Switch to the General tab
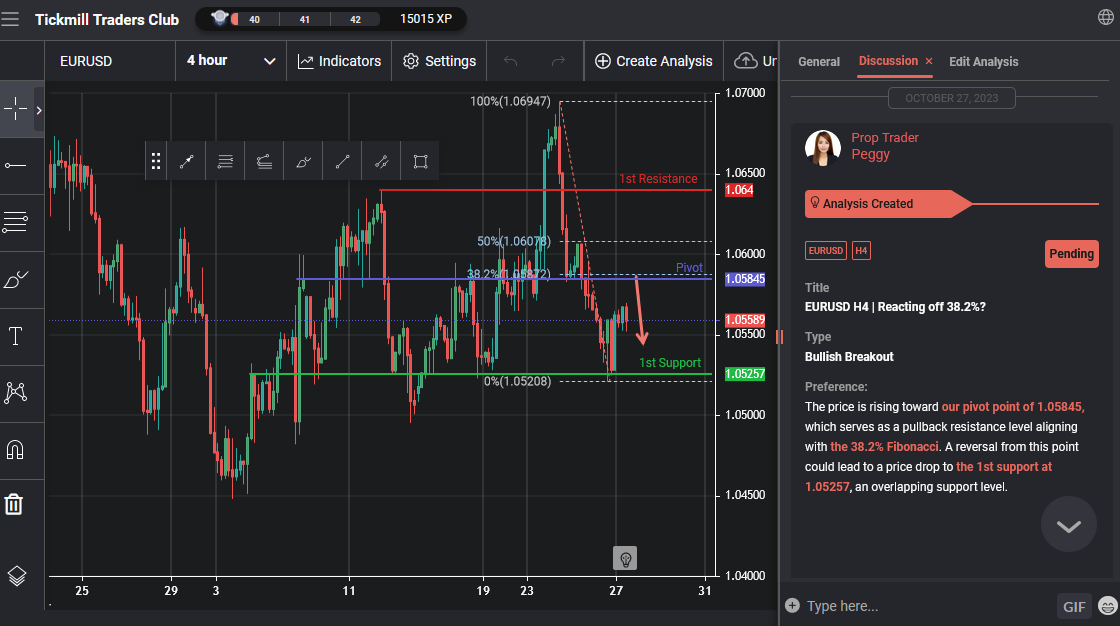This screenshot has width=1120, height=626. 819,61
